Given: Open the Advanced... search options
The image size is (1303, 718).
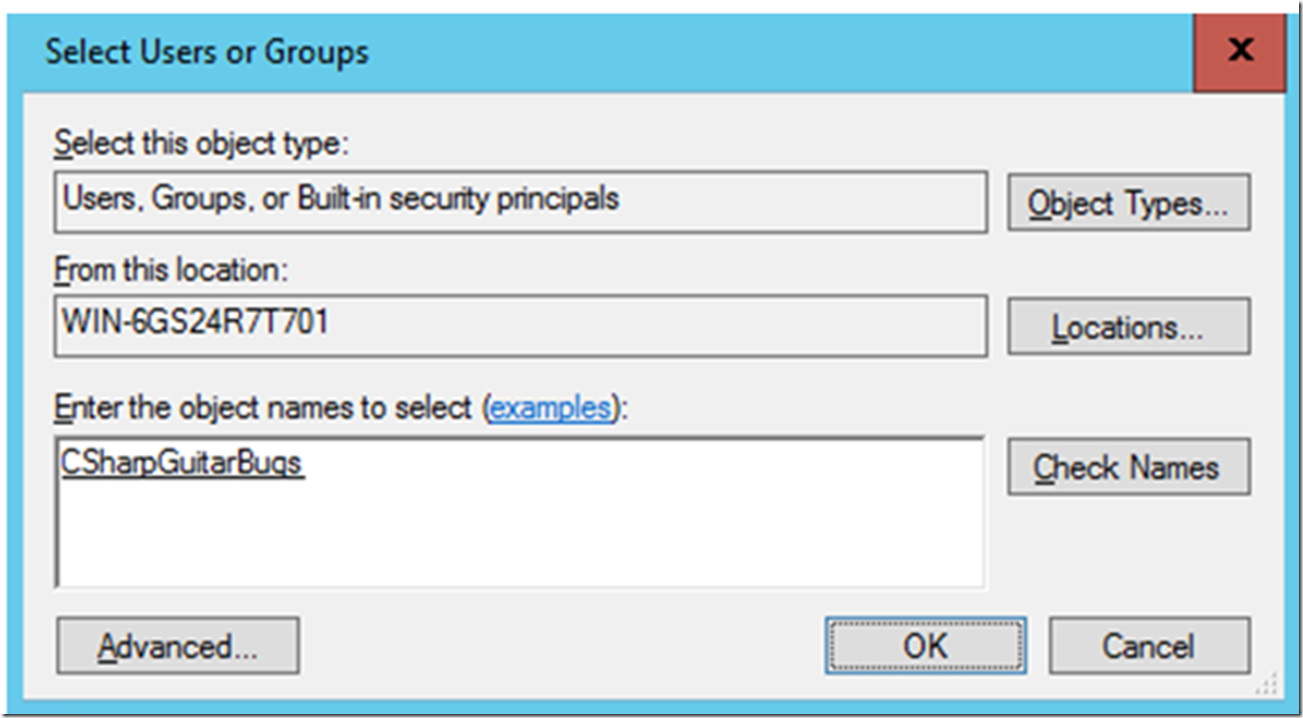Looking at the screenshot, I should [178, 645].
